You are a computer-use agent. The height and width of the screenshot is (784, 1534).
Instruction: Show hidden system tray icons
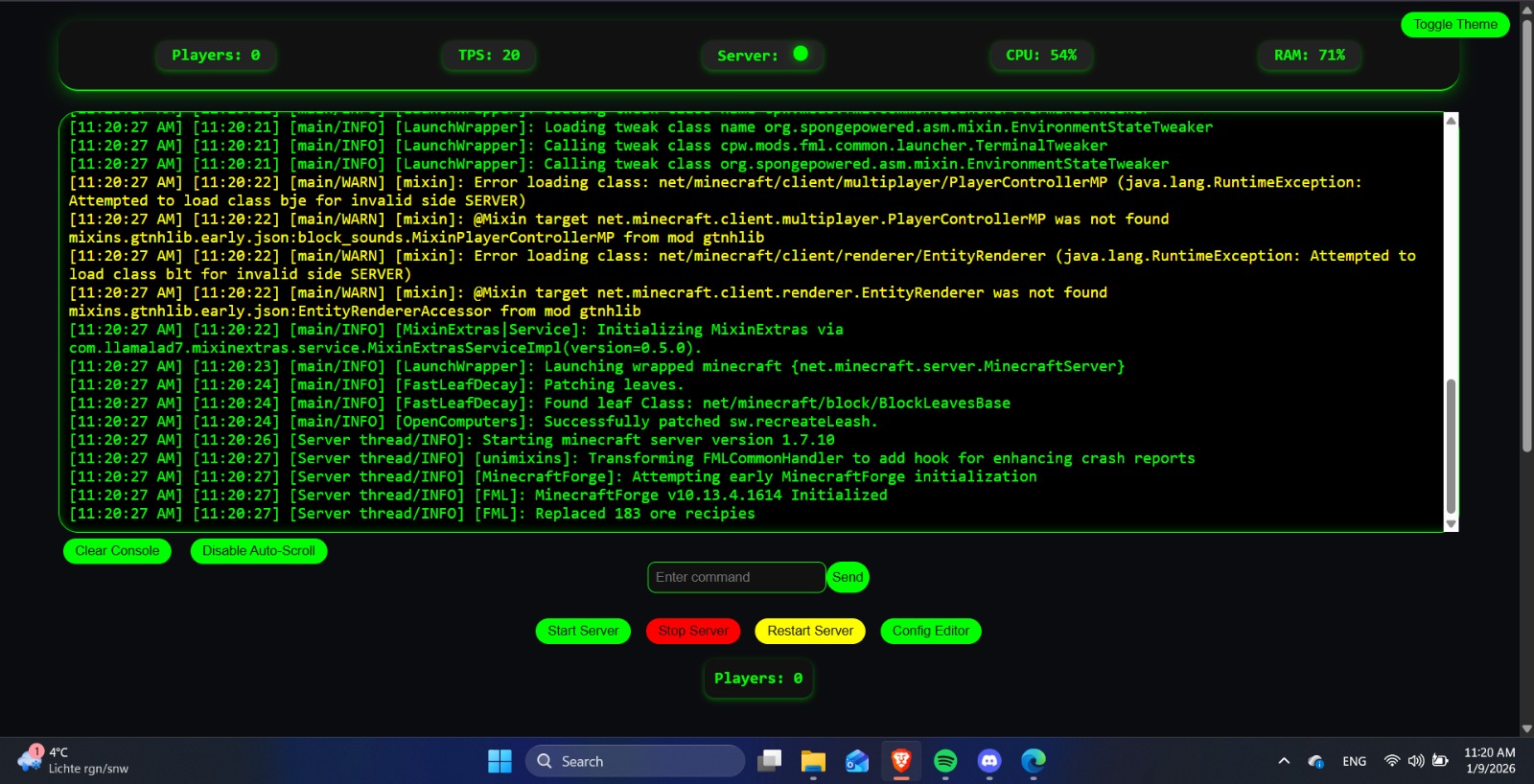[1284, 761]
